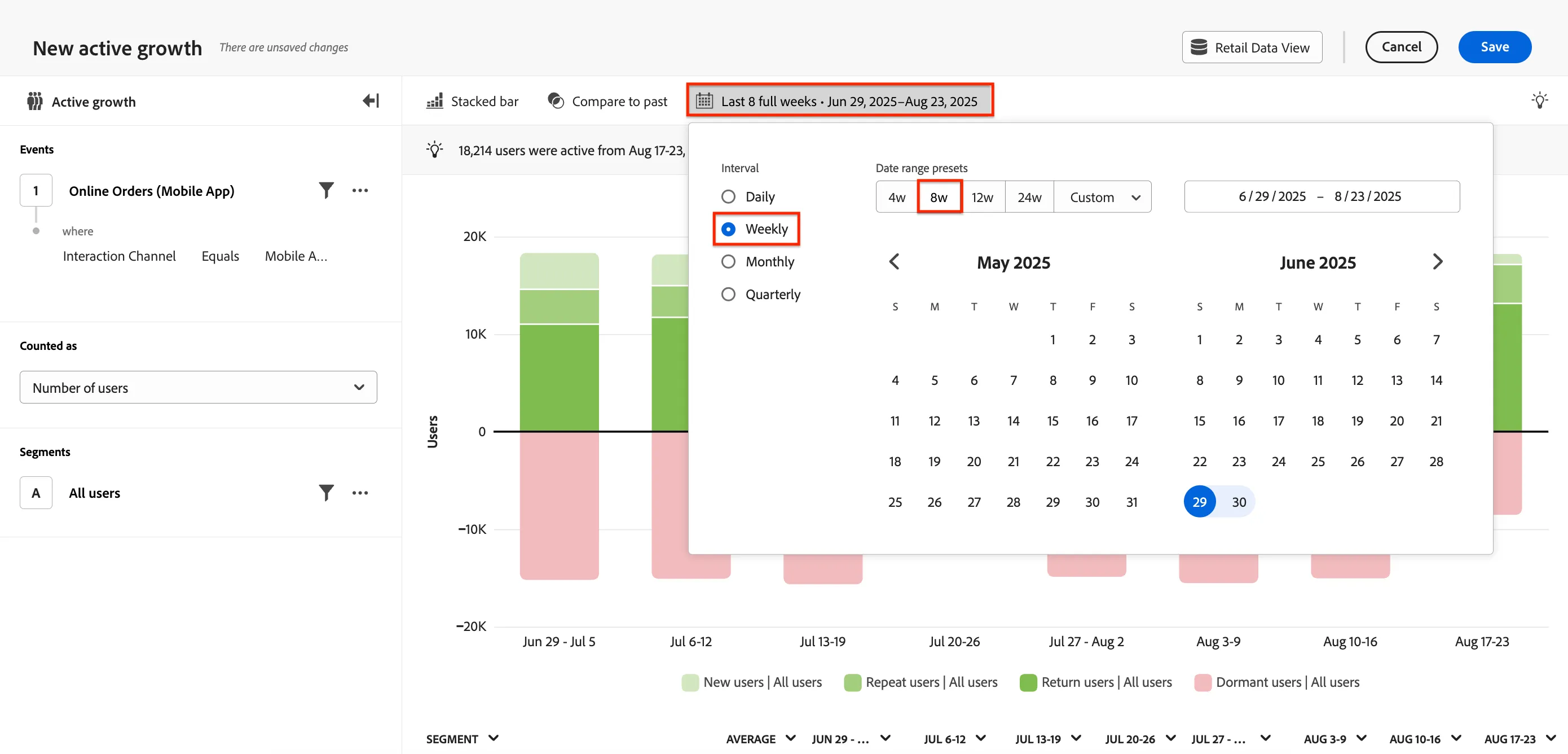The width and height of the screenshot is (1568, 754).
Task: Open more options for Online Orders event
Action: pos(360,191)
